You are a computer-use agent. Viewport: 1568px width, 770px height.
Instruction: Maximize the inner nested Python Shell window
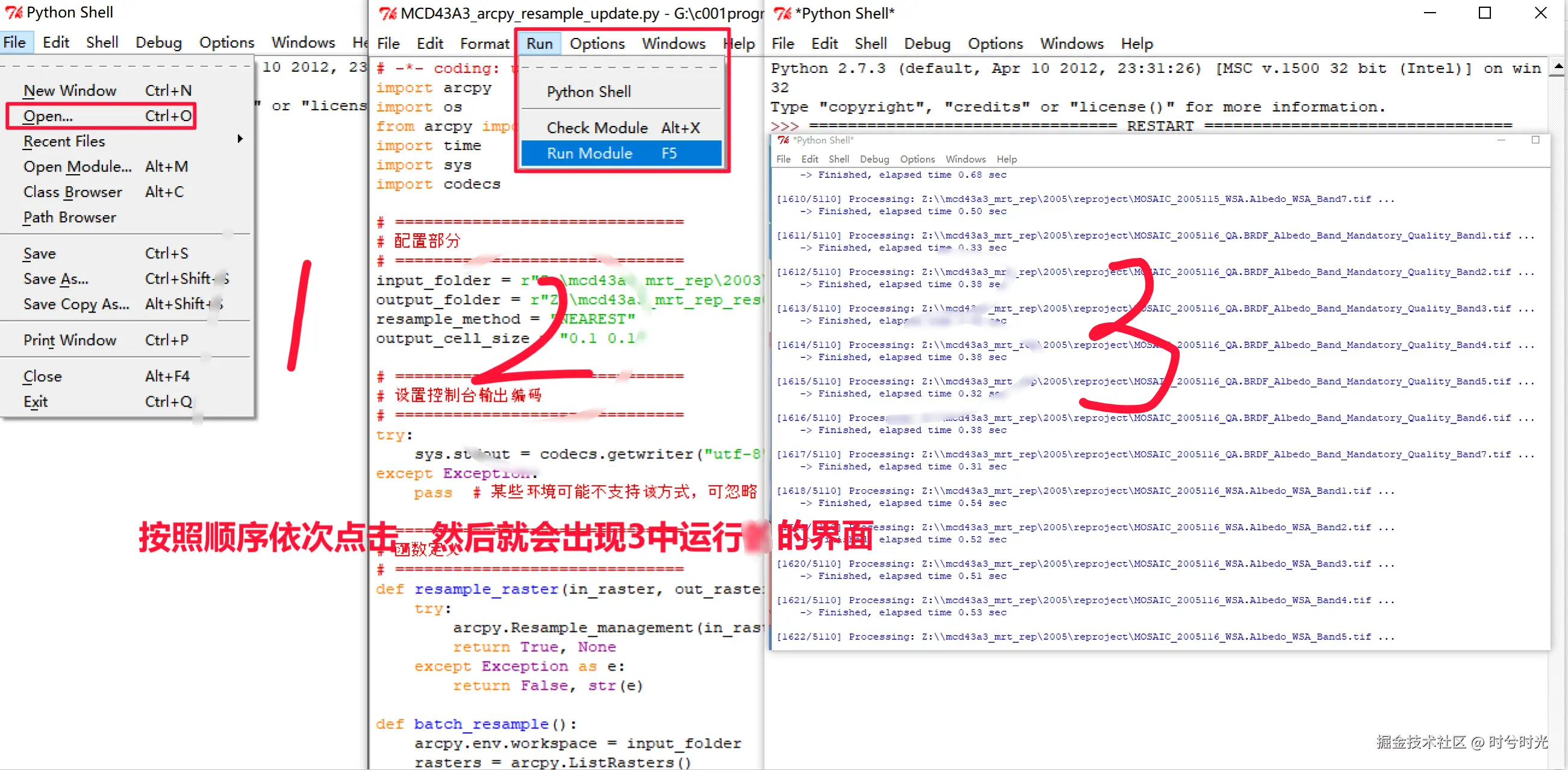[x=1535, y=140]
